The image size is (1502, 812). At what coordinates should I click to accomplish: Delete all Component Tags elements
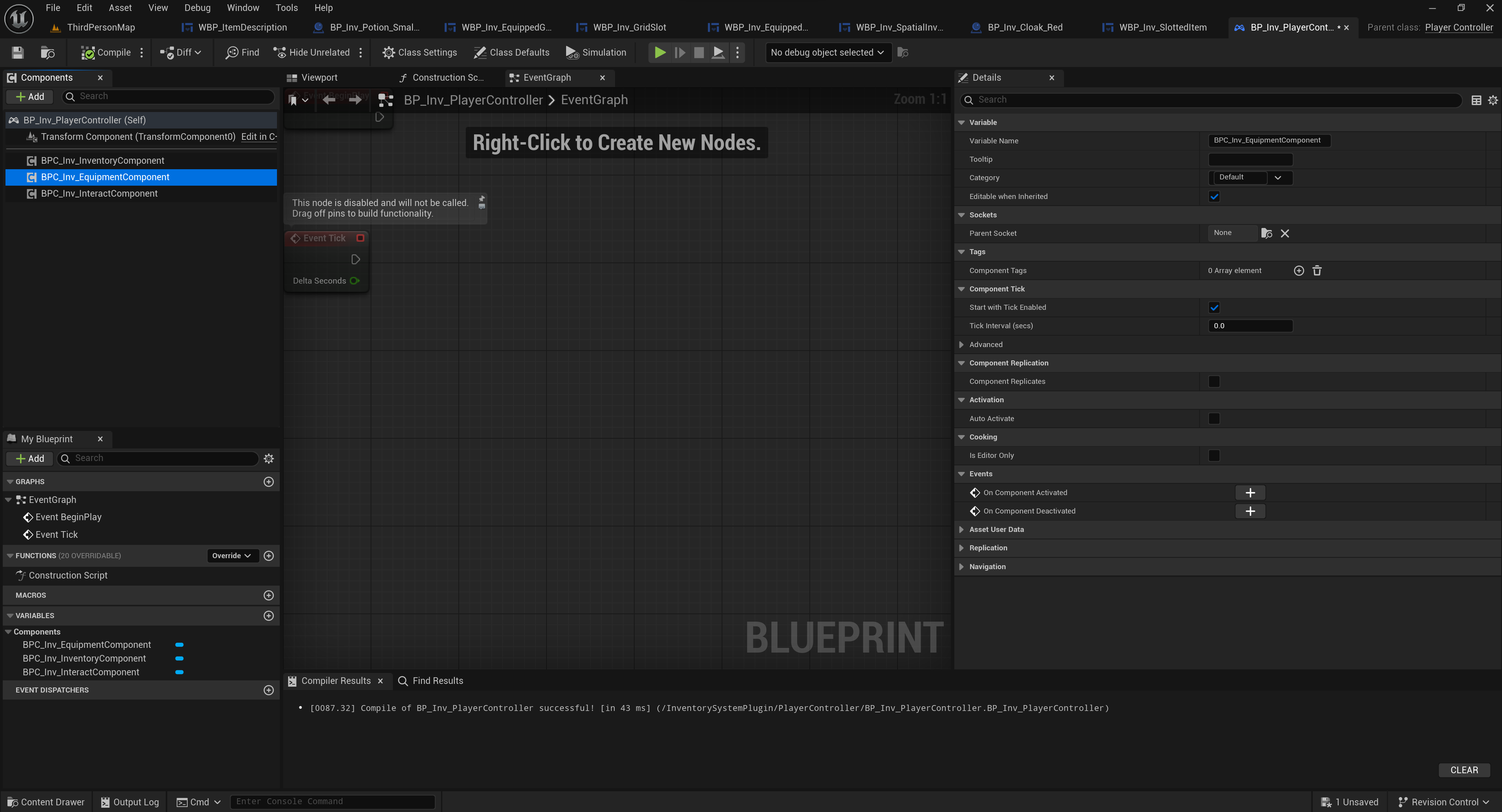(x=1317, y=271)
